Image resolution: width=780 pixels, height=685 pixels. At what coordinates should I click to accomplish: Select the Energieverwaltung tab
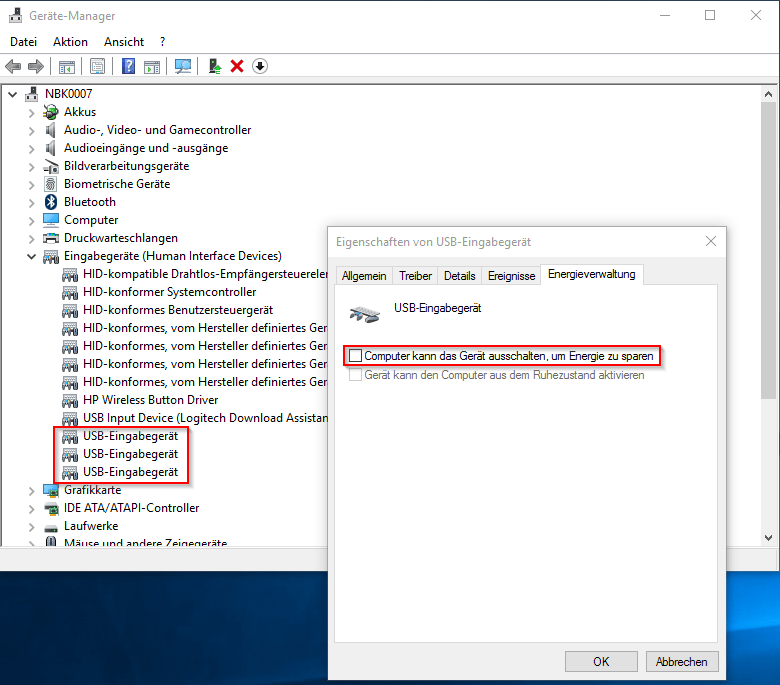(x=591, y=274)
